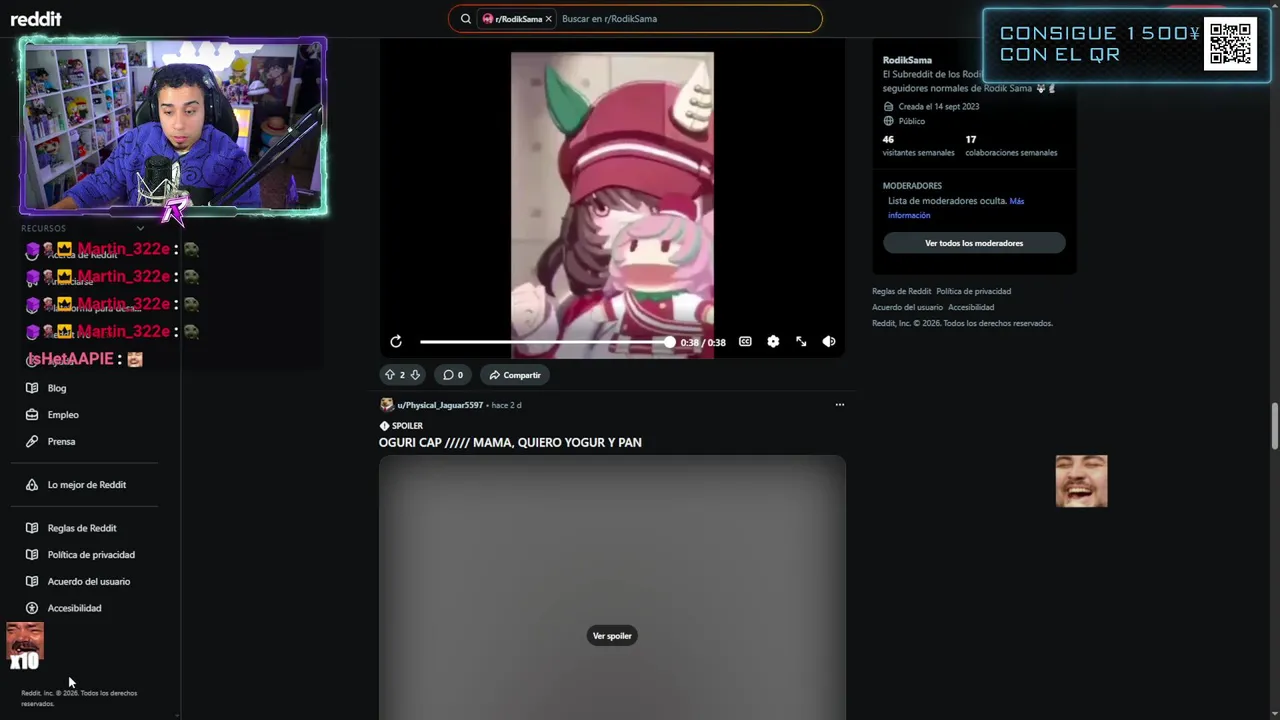Open comments on the video post
The image size is (1280, 720).
click(453, 375)
